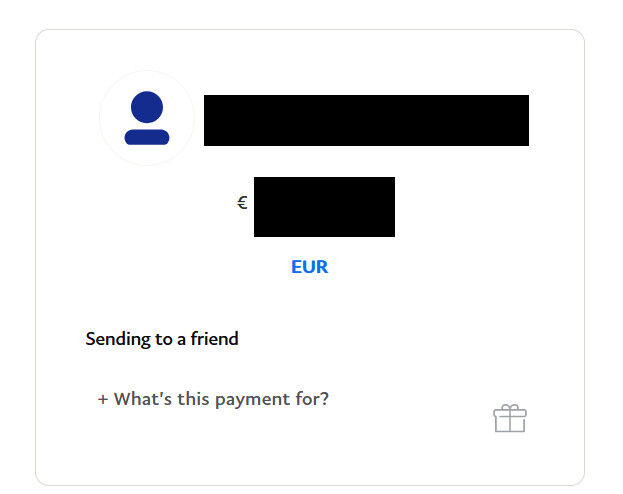Click the gift box icon
623x494 pixels.
[x=510, y=418]
